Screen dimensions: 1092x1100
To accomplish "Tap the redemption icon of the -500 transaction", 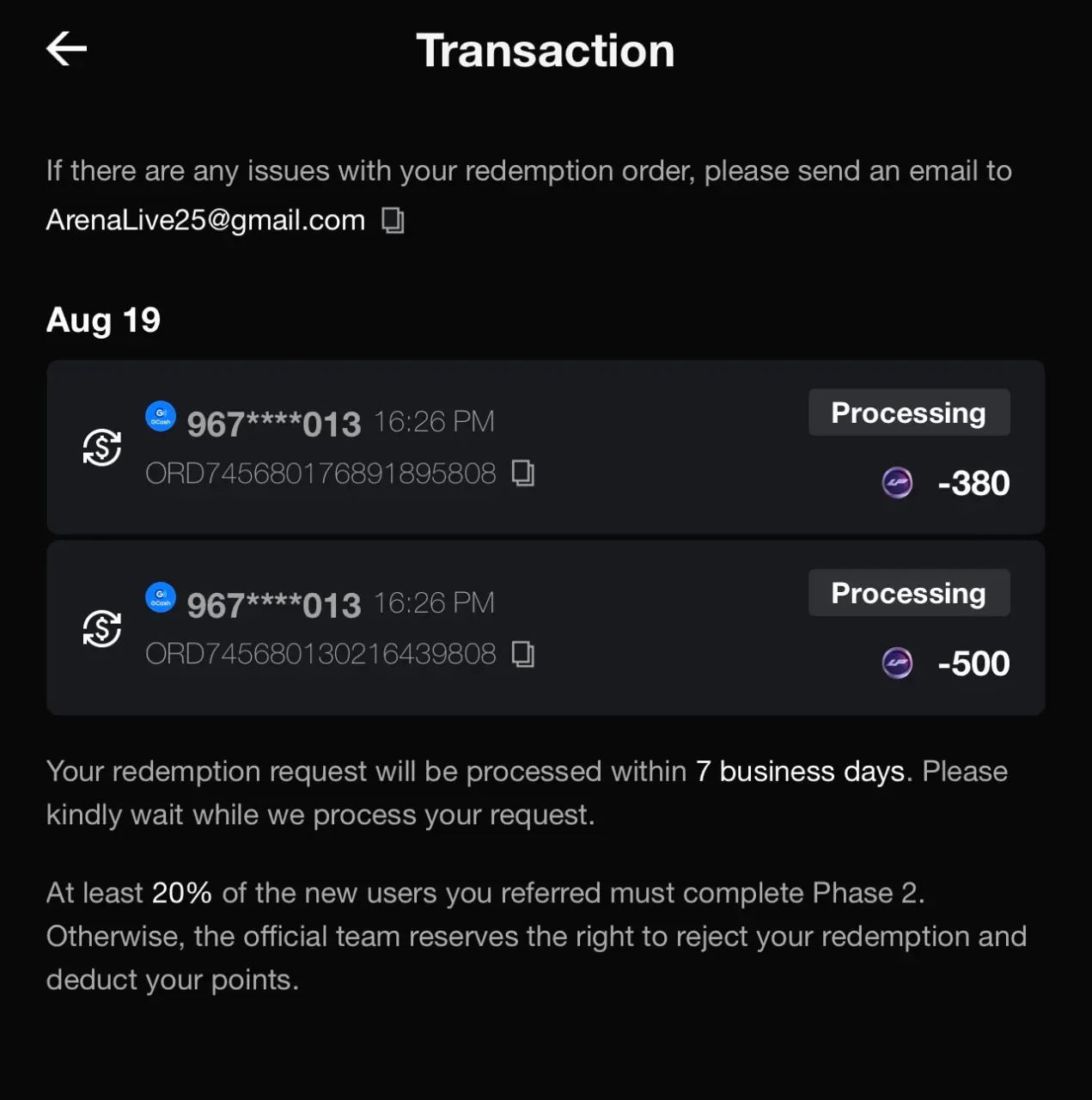I will (x=101, y=628).
